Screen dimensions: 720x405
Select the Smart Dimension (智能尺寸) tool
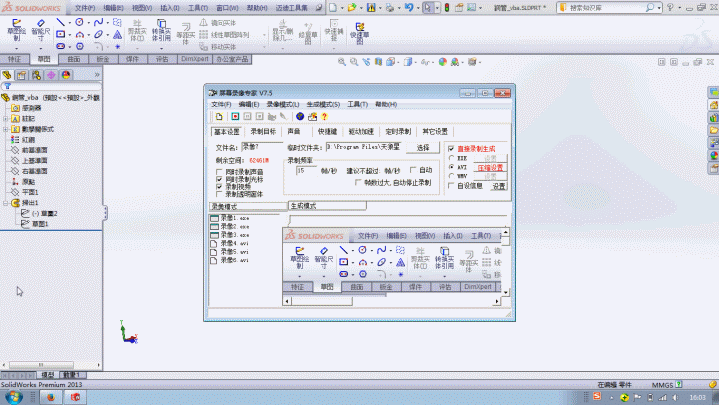[x=40, y=30]
